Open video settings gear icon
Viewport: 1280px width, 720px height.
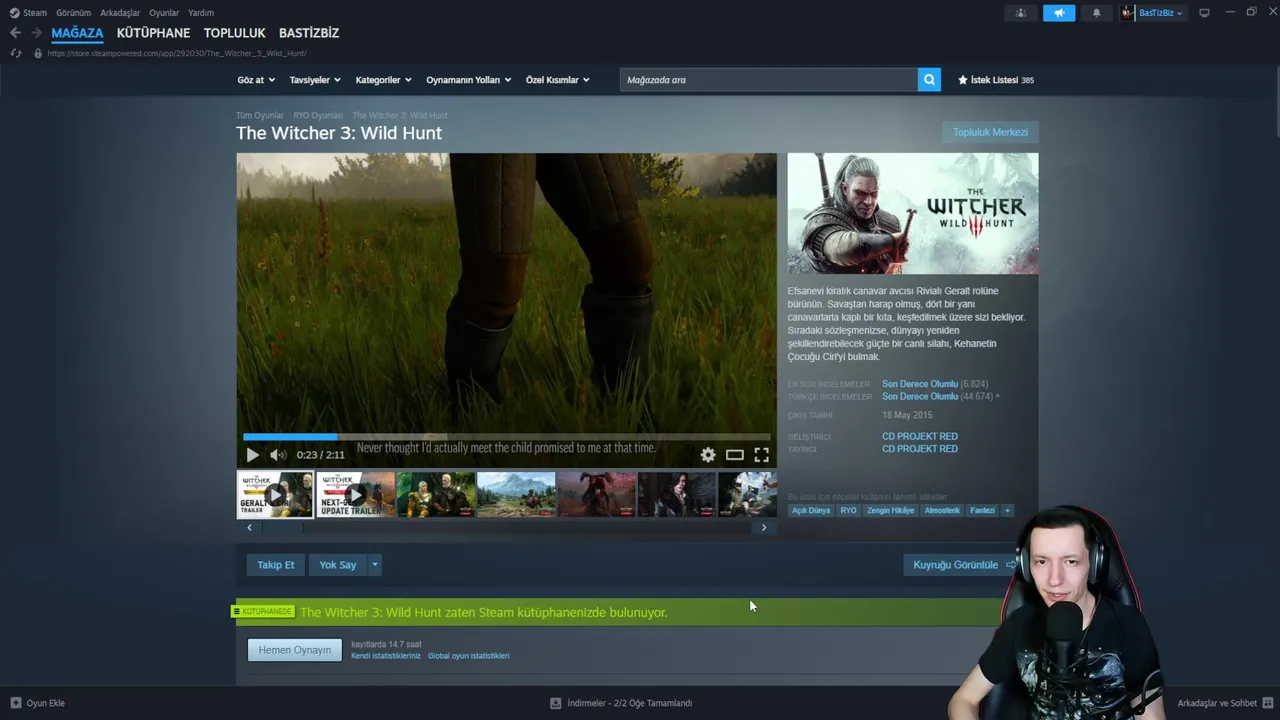pyautogui.click(x=708, y=455)
